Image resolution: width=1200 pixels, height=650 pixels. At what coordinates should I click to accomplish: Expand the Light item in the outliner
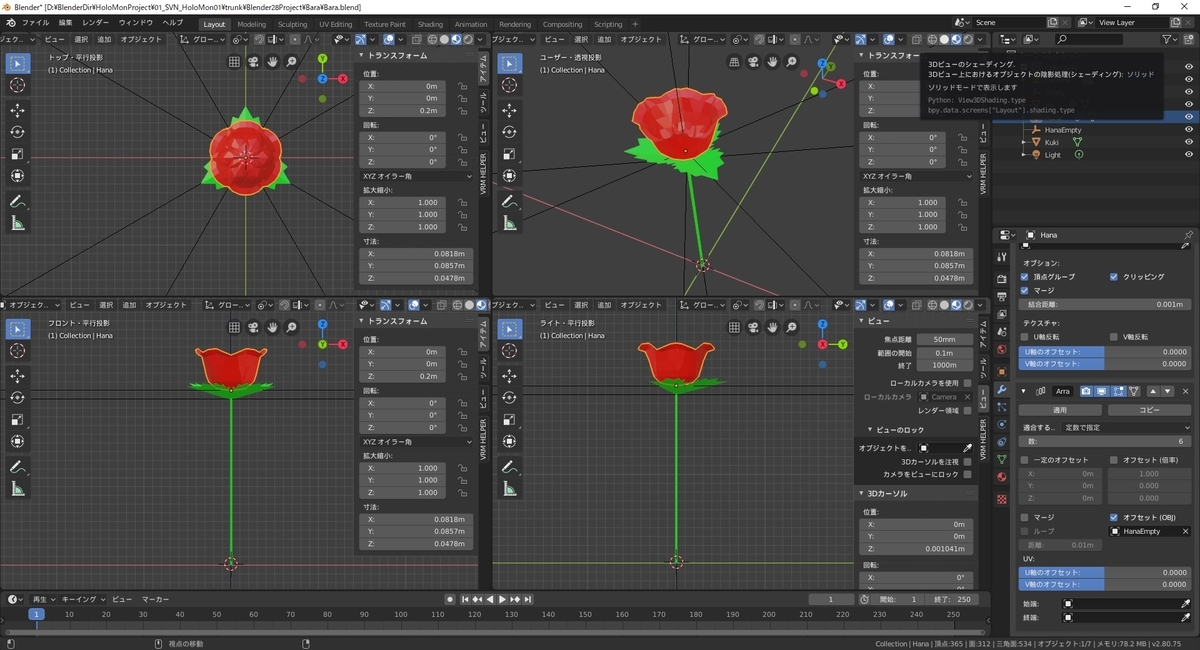click(1024, 155)
